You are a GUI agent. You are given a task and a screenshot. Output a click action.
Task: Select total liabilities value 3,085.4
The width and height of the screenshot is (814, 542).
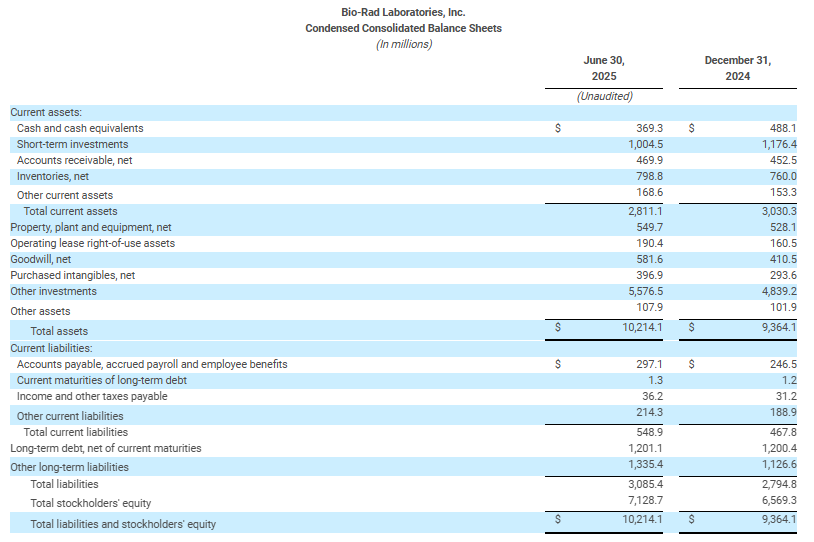point(645,484)
